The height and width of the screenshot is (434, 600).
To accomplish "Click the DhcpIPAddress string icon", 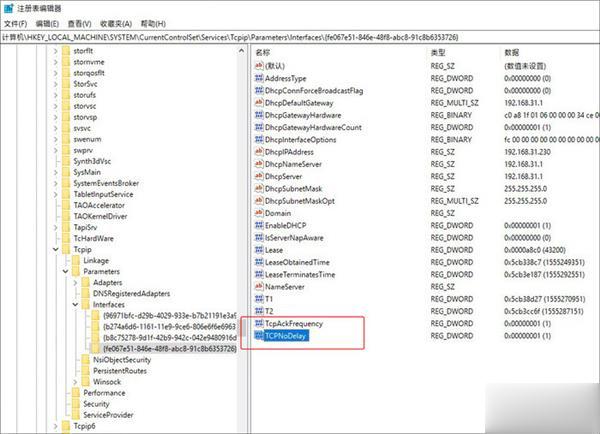I will click(259, 152).
